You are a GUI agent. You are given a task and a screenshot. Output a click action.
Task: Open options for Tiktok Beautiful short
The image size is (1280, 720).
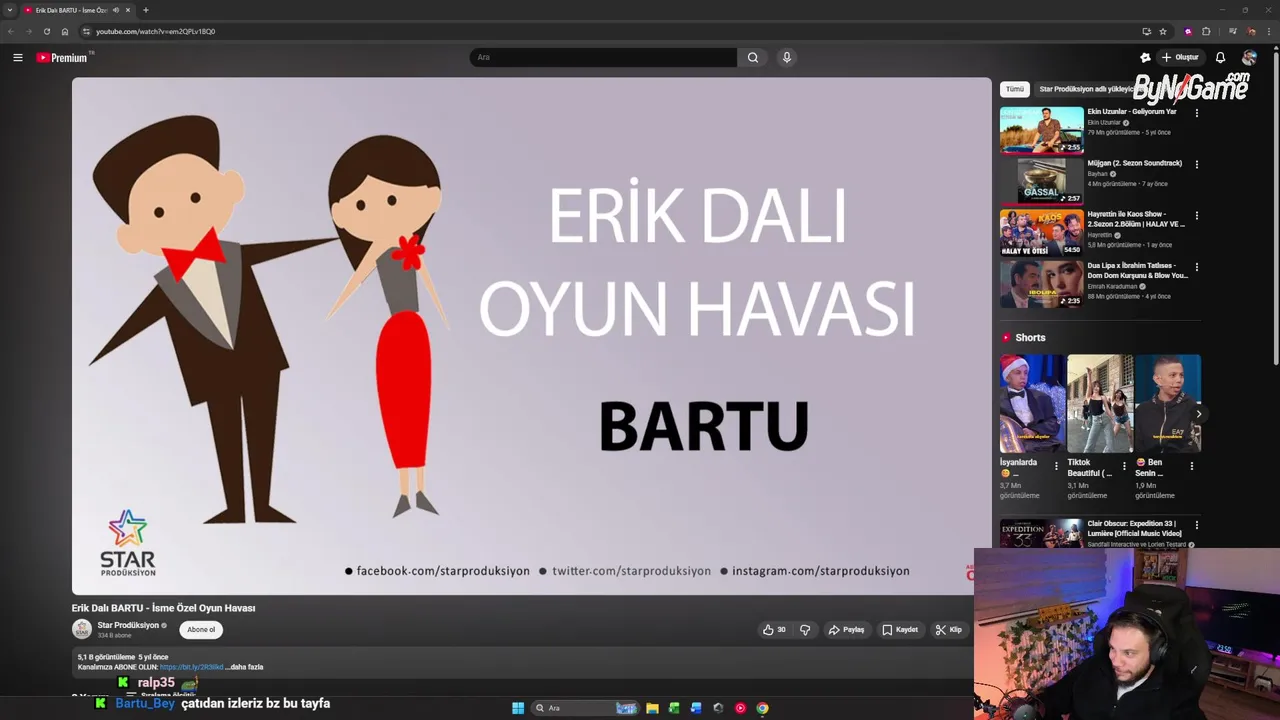coord(1124,466)
